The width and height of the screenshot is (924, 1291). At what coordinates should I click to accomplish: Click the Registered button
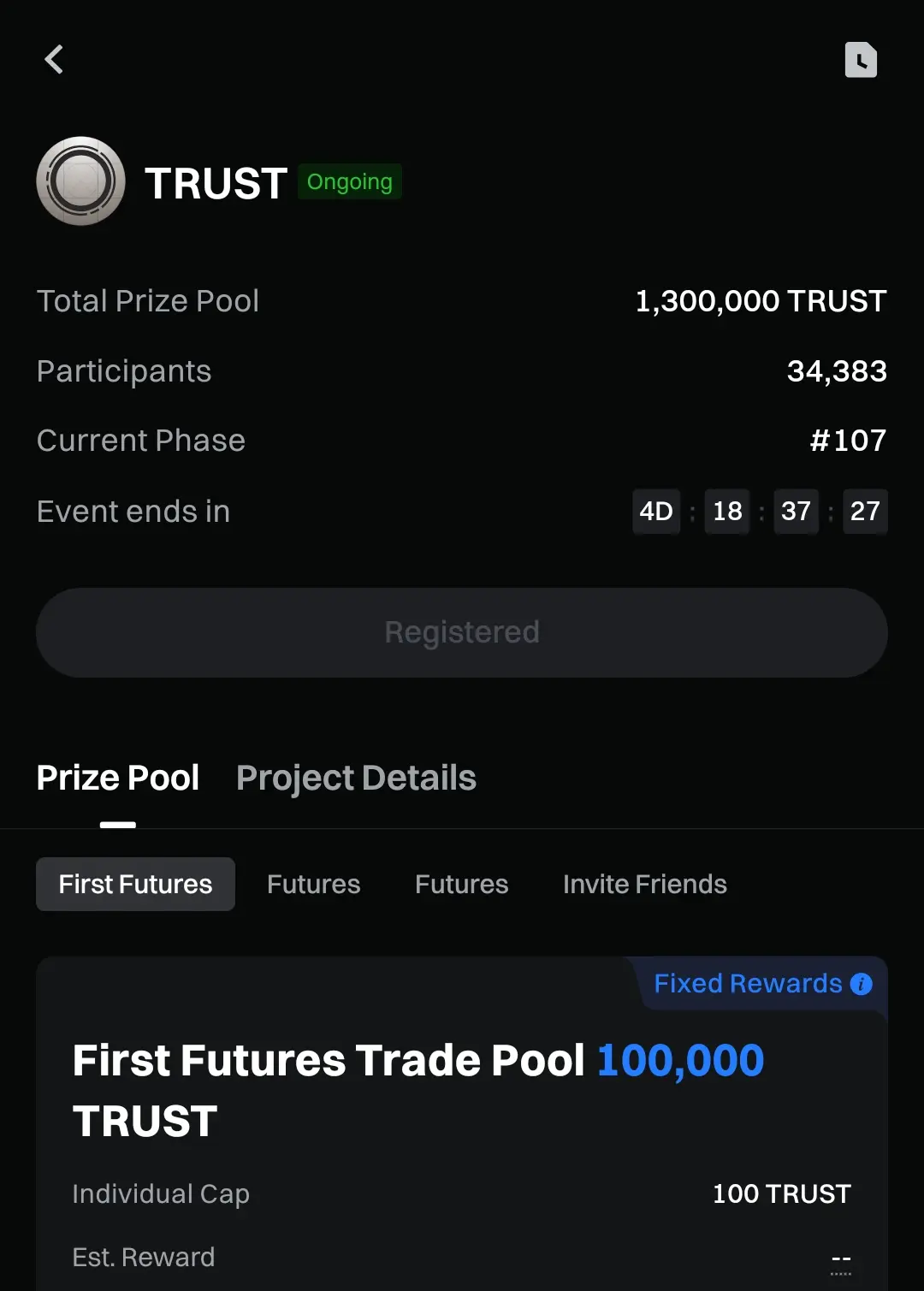click(462, 632)
